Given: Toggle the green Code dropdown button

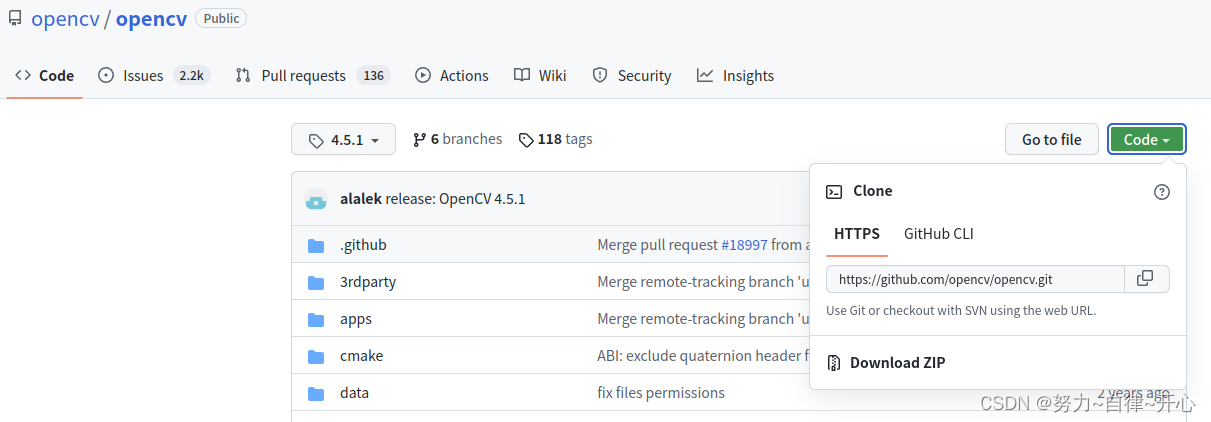Looking at the screenshot, I should [x=1147, y=139].
